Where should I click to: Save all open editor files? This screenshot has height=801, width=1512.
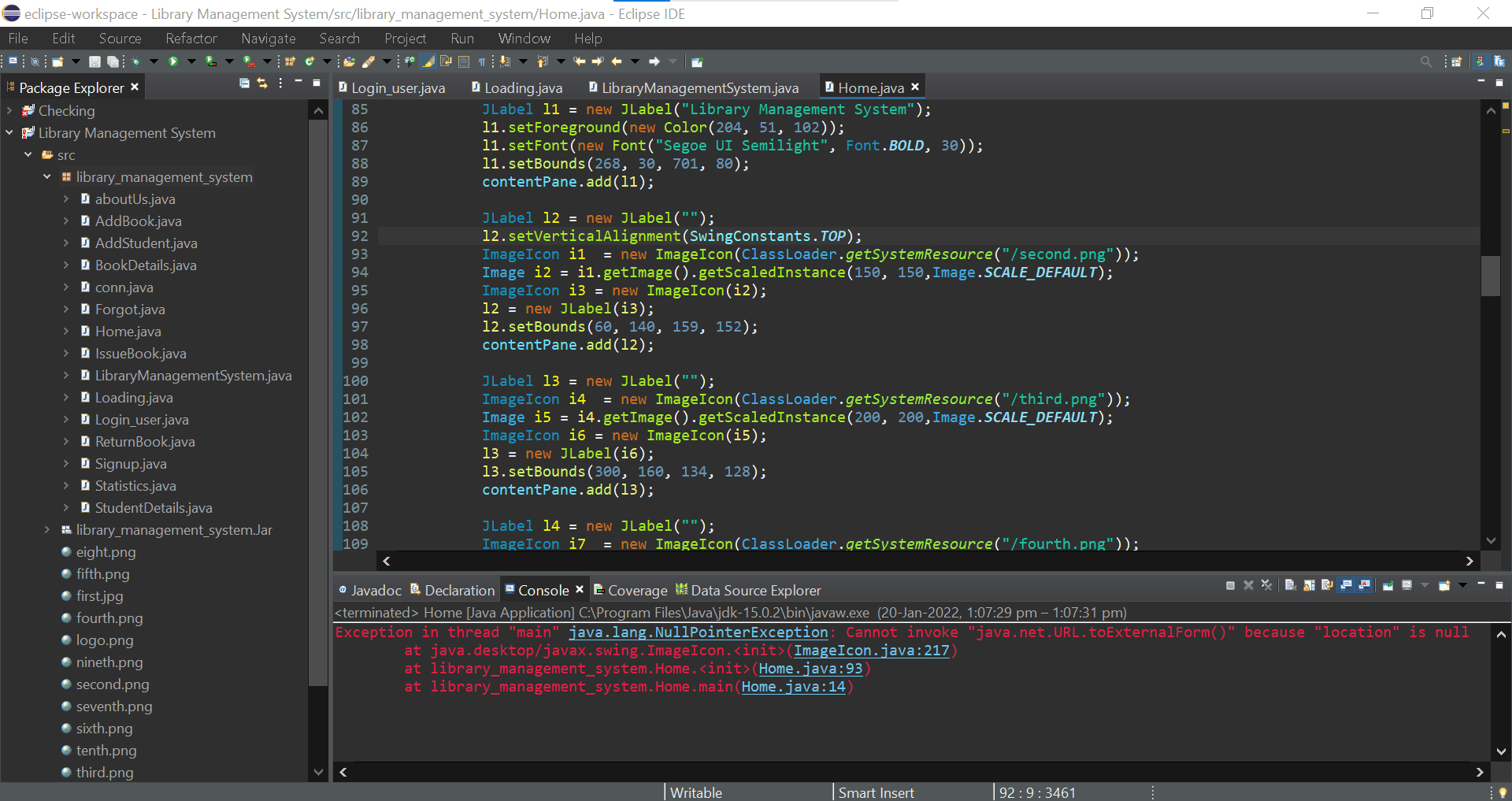point(113,61)
